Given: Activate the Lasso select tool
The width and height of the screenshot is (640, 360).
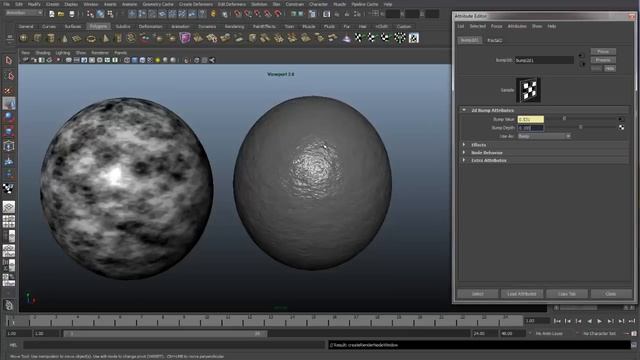Looking at the screenshot, I should point(9,76).
